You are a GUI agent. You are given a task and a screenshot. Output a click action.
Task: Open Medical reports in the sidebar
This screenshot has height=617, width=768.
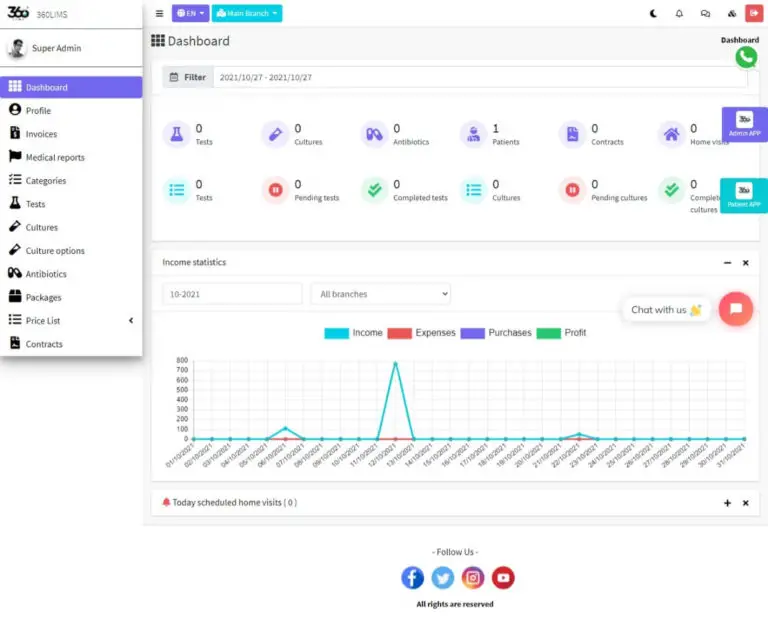pos(55,158)
